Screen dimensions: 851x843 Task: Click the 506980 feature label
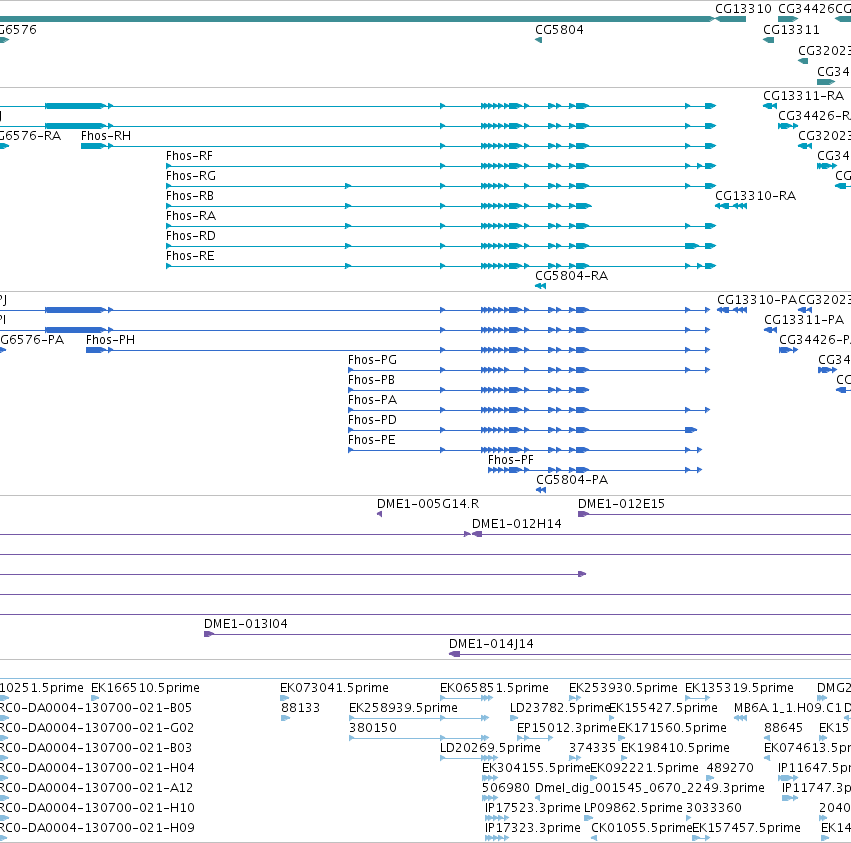[506, 788]
